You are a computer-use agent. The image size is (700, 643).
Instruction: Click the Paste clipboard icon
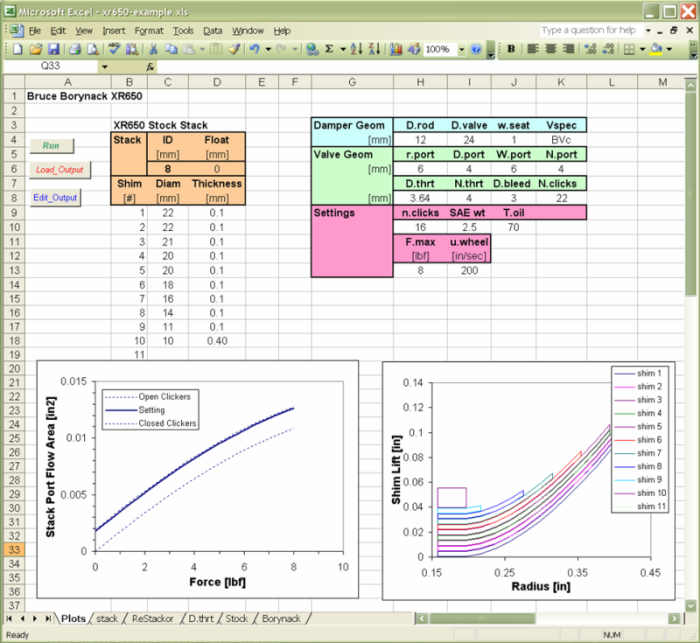tap(189, 49)
